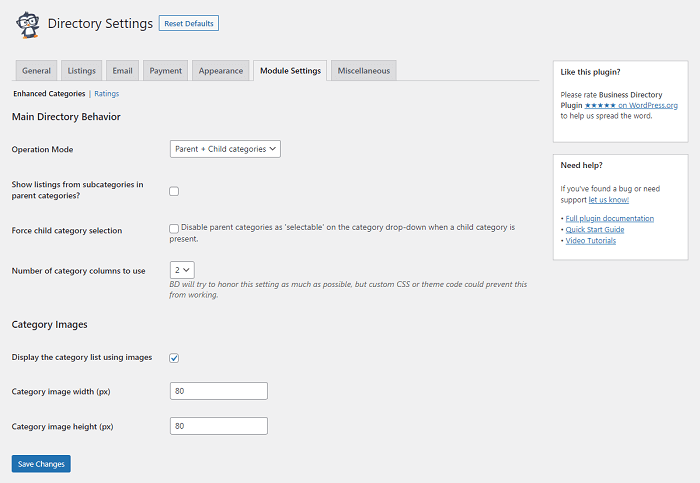Click the 'Directory Settings' page title
This screenshot has width=700, height=483.
100,23
